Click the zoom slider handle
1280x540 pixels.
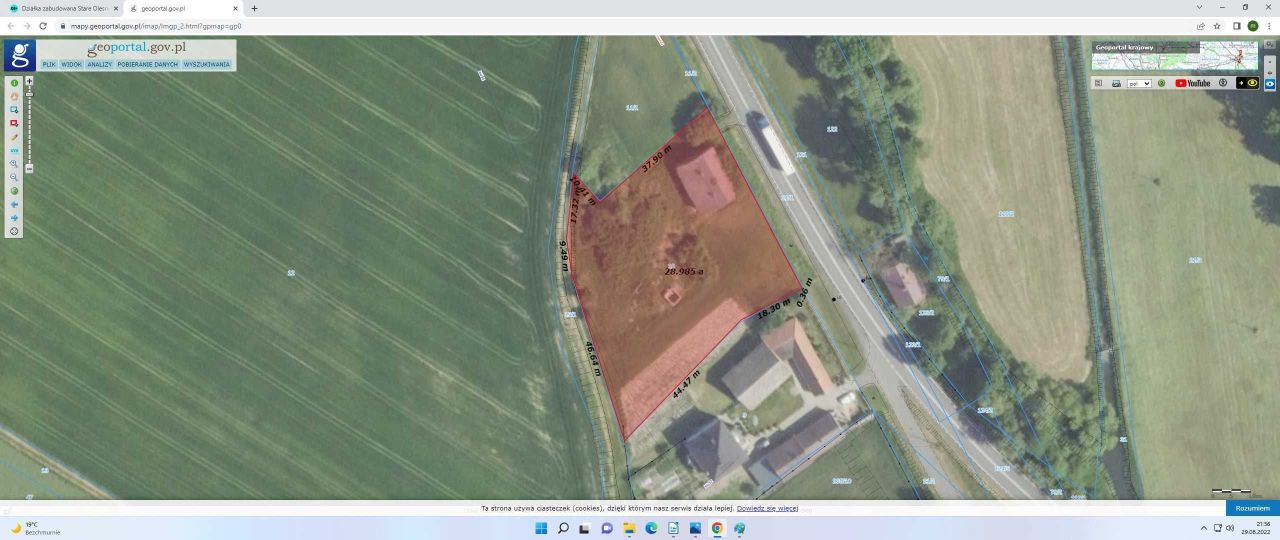pos(29,93)
